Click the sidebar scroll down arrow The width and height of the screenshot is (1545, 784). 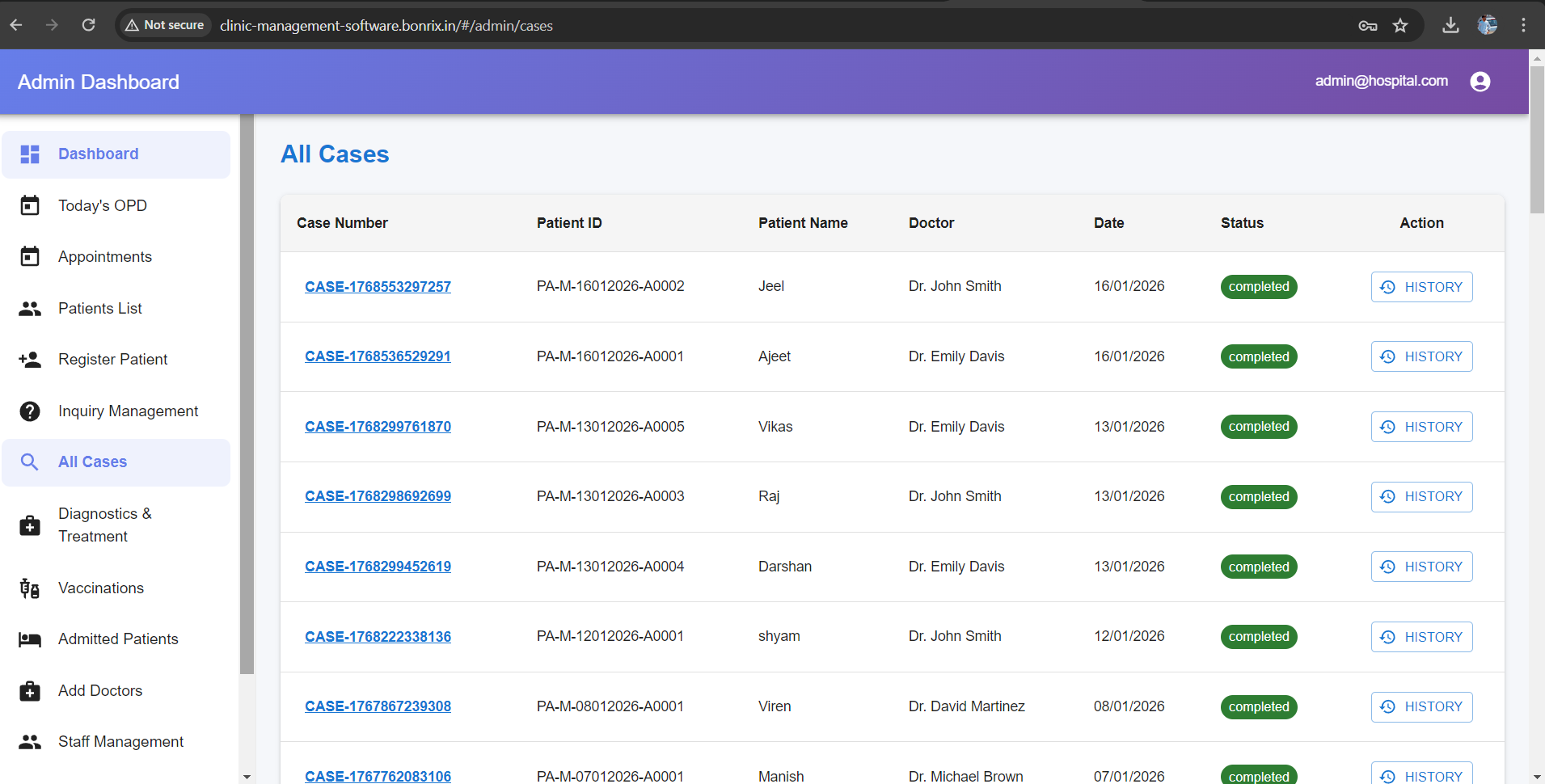[x=247, y=777]
